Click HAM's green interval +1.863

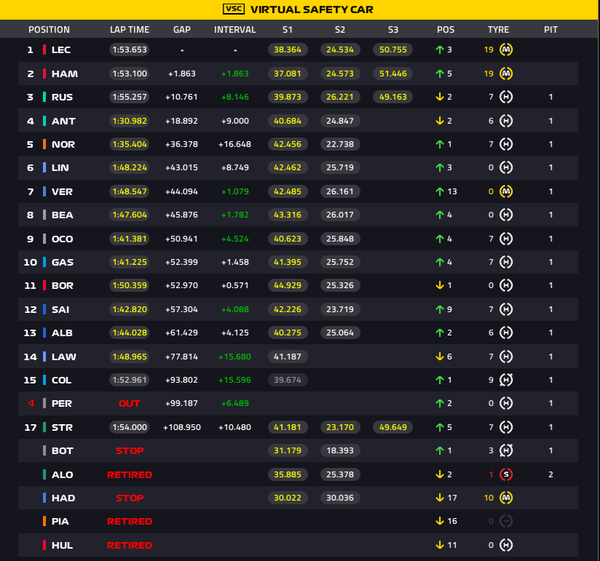tap(235, 73)
